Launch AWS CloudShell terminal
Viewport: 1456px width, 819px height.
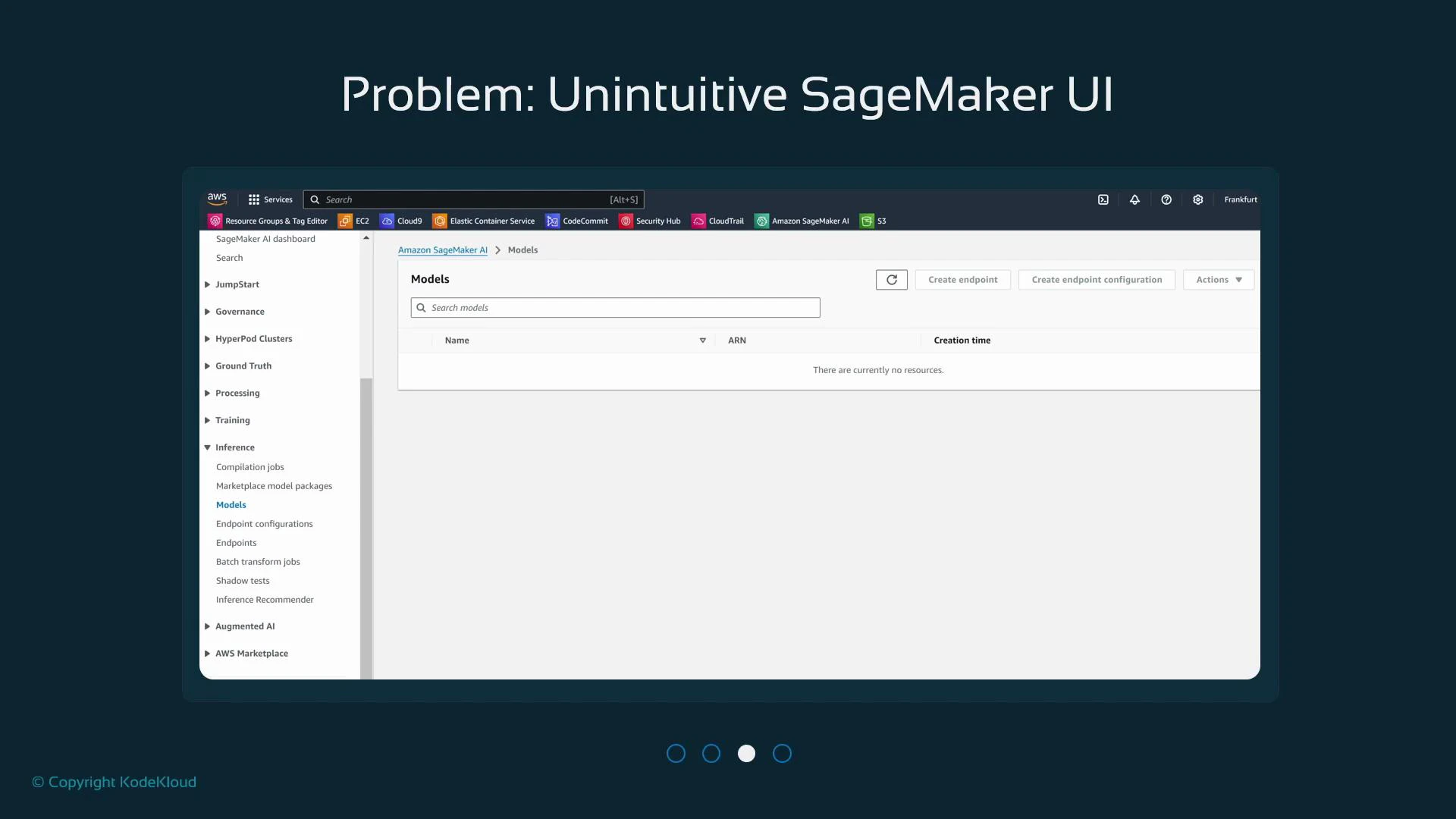coord(1103,199)
